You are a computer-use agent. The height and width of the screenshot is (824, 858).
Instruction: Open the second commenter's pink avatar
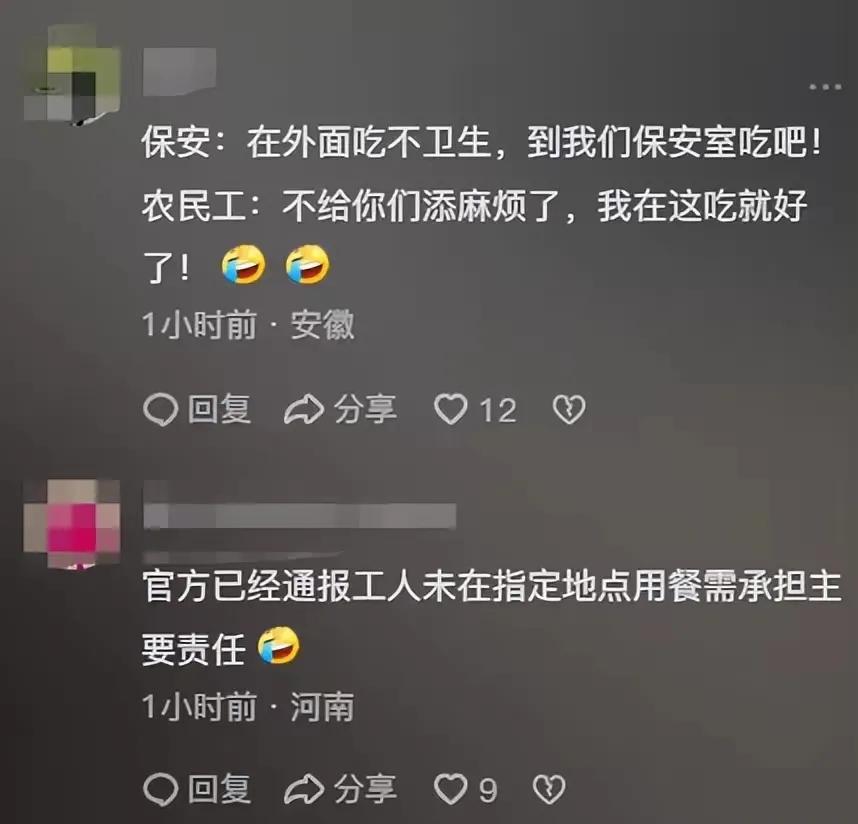tap(72, 524)
